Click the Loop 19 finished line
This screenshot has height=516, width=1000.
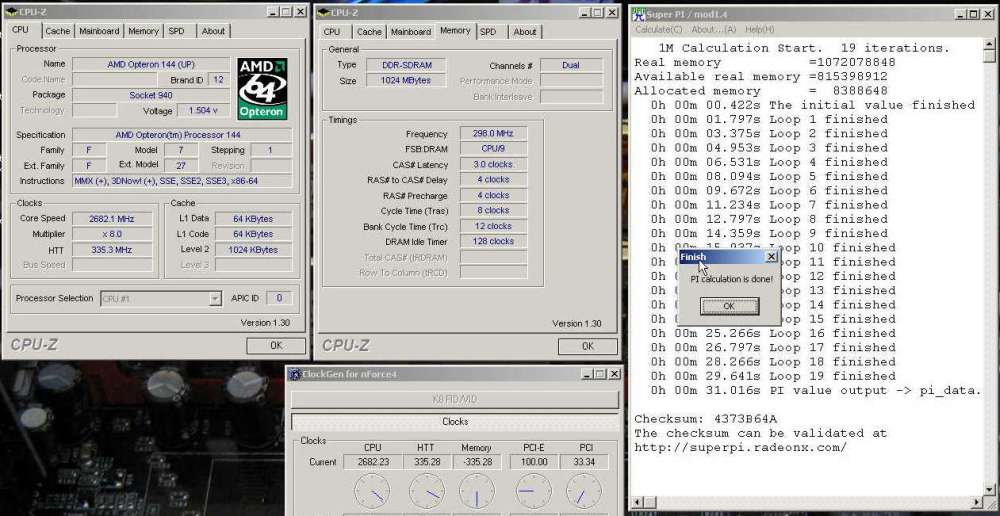click(x=774, y=376)
